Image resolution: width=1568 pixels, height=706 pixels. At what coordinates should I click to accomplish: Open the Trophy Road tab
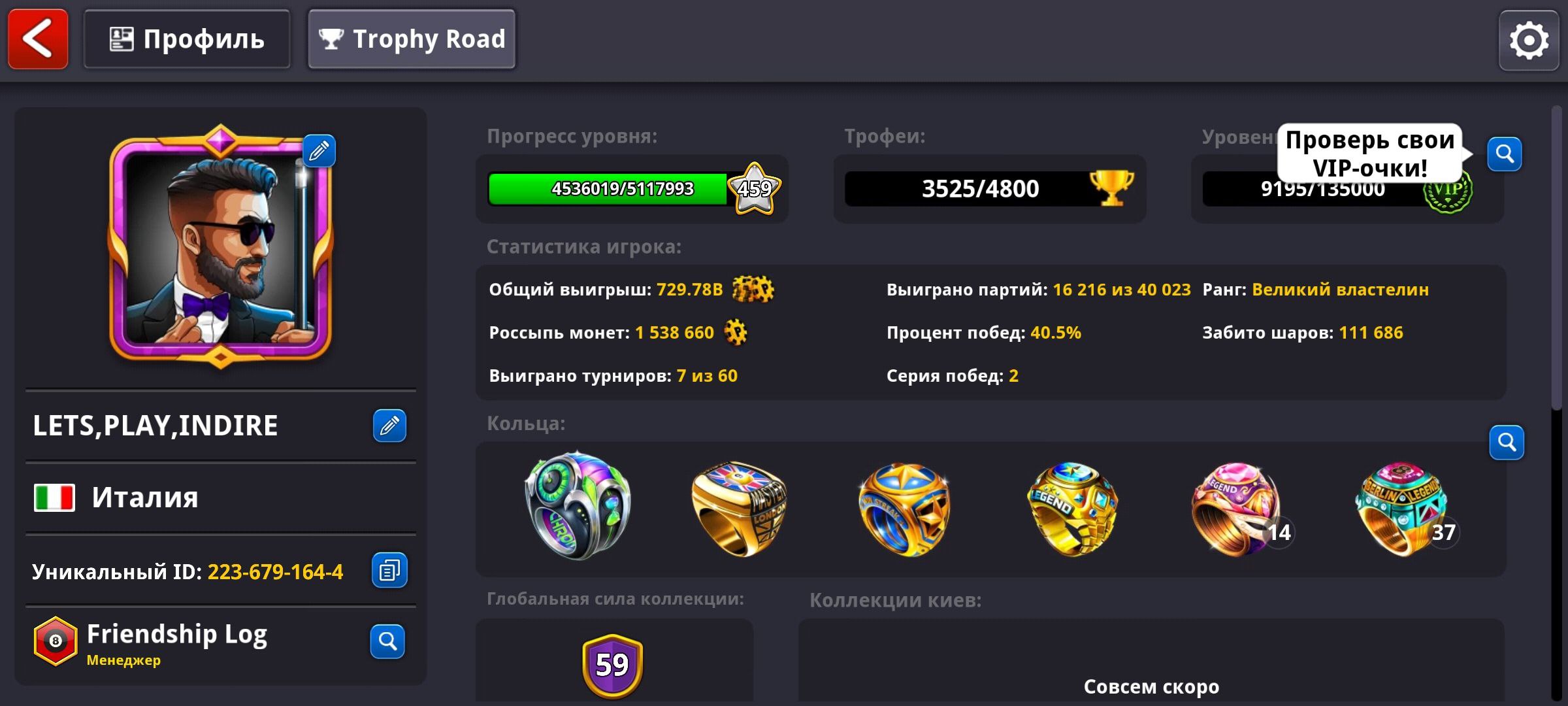click(412, 39)
